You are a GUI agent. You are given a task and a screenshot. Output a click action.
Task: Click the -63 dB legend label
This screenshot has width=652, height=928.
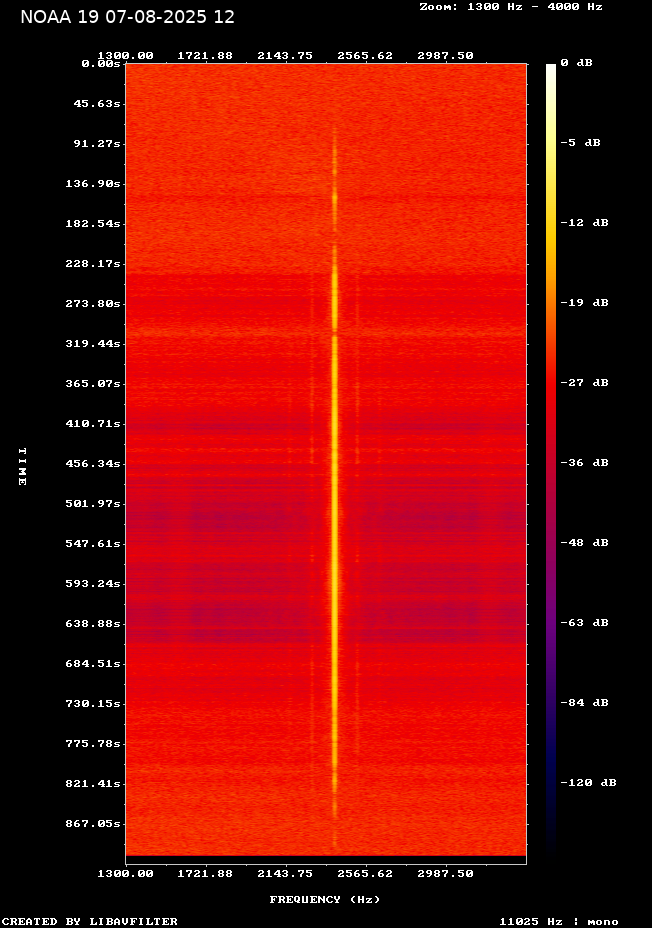tap(583, 623)
